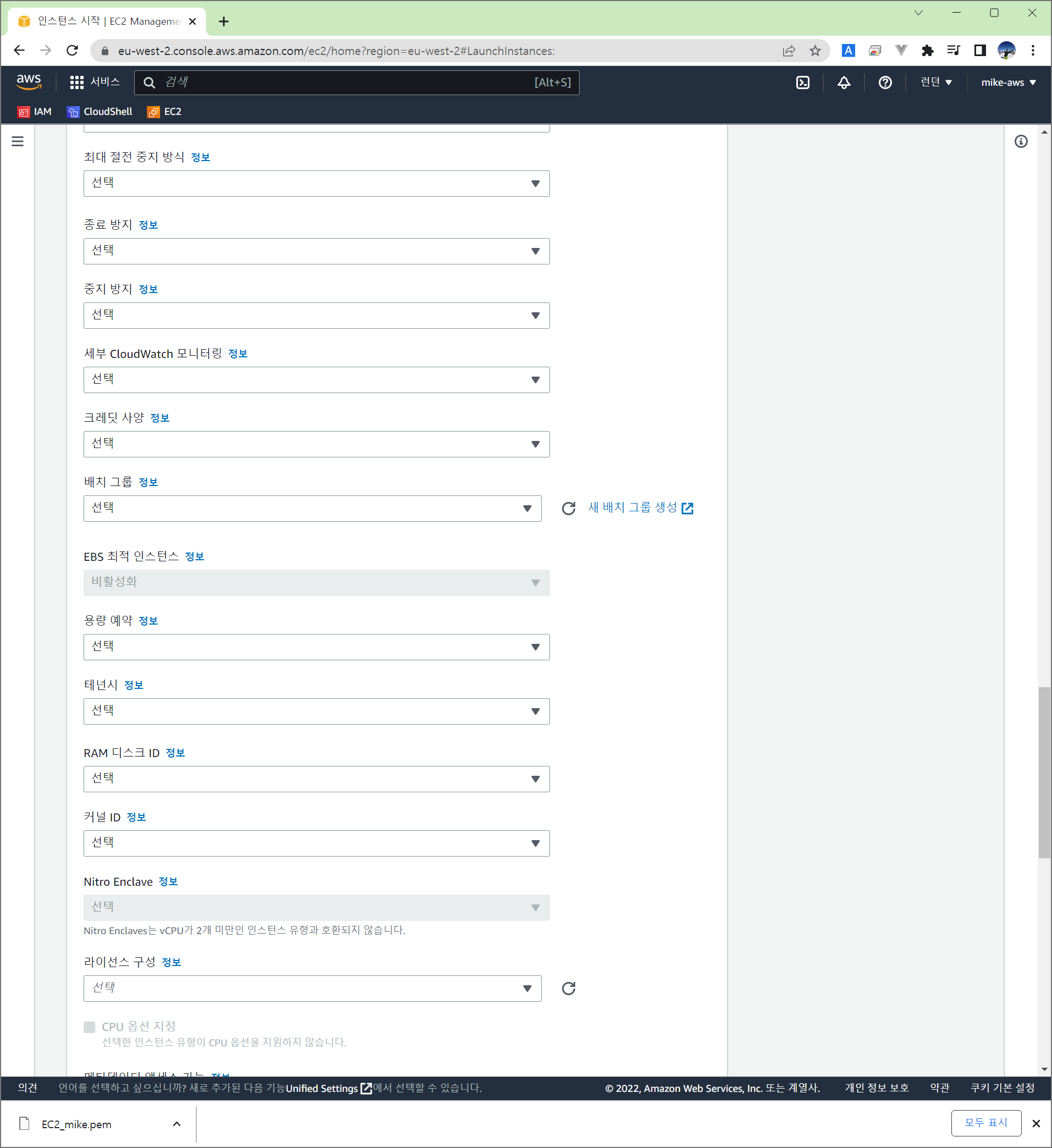Open 정보 link for RAM 디스크 ID
1052x1148 pixels.
point(175,753)
